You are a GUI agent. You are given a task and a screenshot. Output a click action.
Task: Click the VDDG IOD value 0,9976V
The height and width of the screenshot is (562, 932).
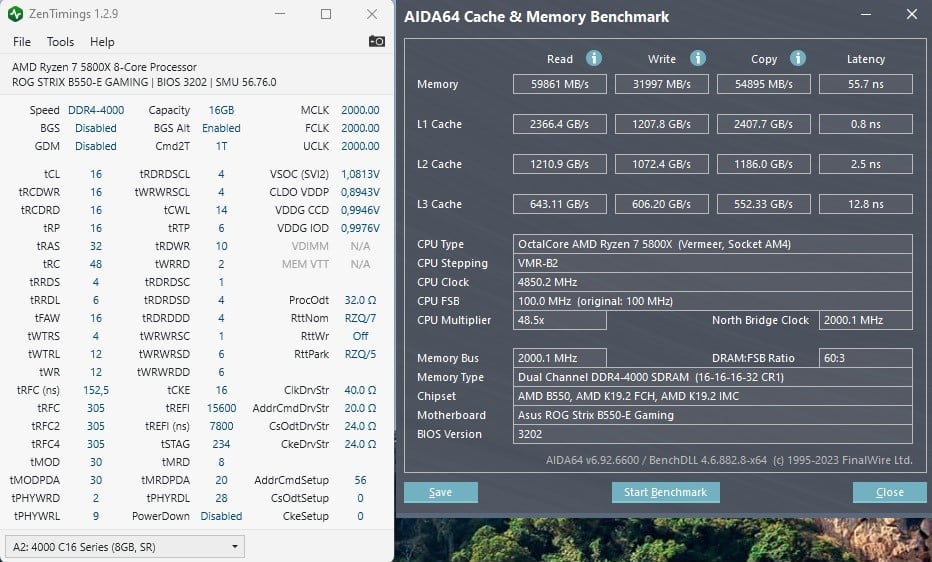[360, 228]
